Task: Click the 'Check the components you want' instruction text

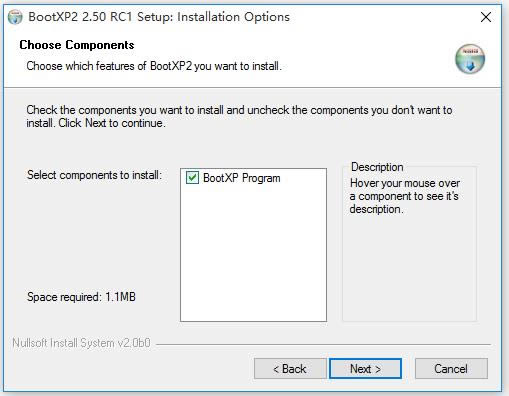Action: 239,116
